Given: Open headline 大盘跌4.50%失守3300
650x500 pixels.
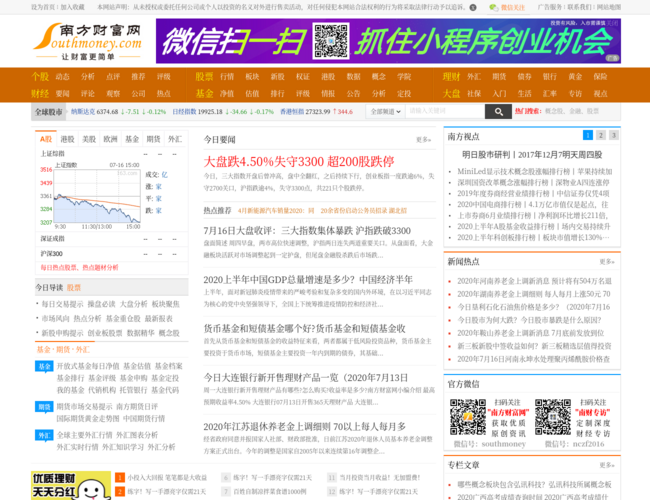Looking at the screenshot, I should coord(298,161).
